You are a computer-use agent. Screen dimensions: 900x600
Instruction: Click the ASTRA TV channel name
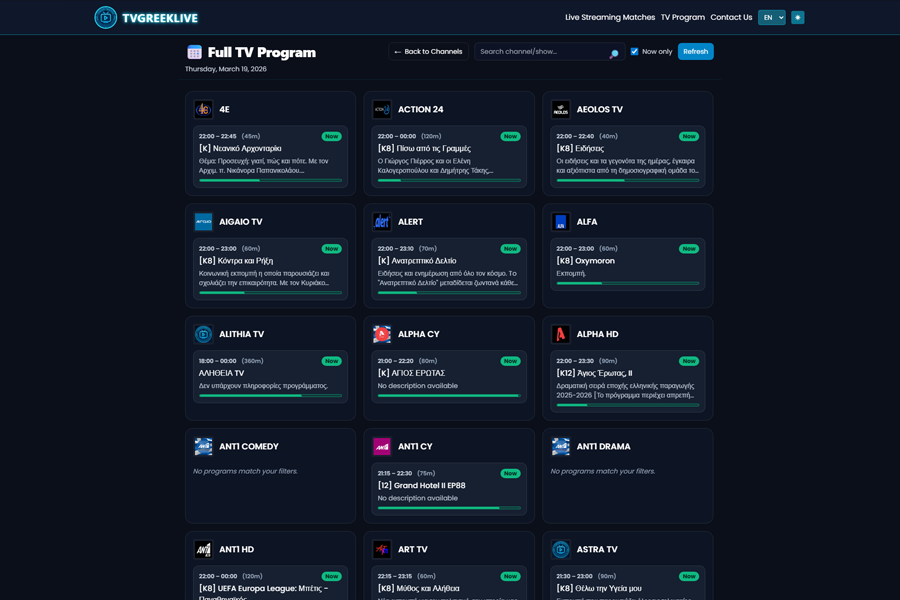tap(597, 549)
